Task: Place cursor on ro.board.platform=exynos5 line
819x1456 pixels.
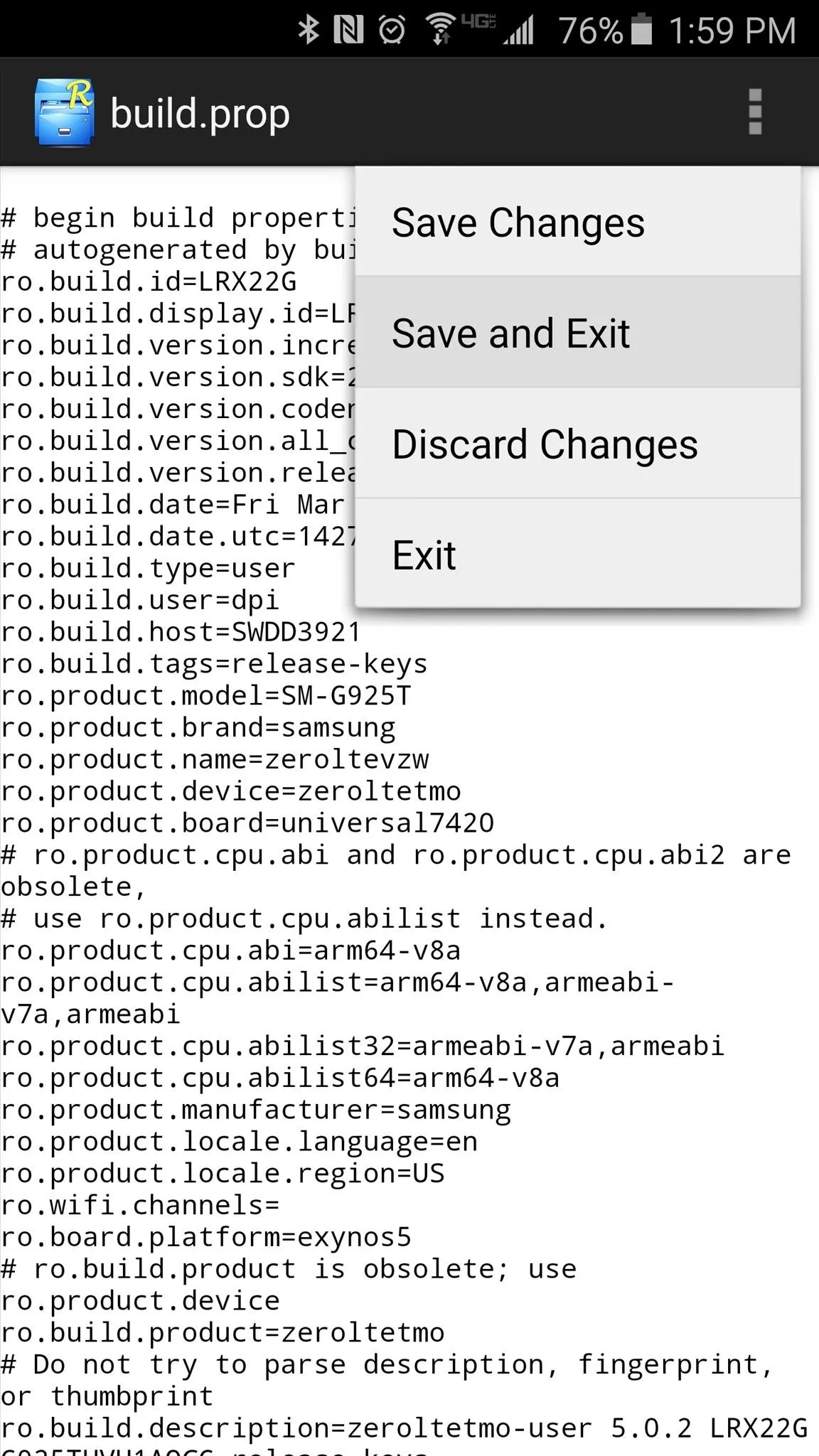Action: tap(205, 1236)
